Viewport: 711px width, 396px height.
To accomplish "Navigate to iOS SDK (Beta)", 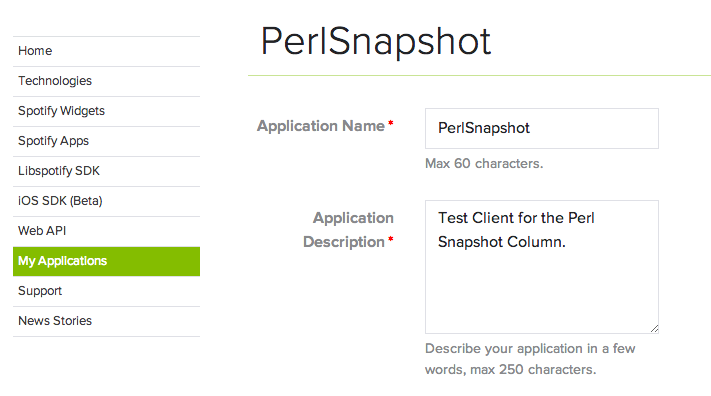I will click(x=106, y=201).
